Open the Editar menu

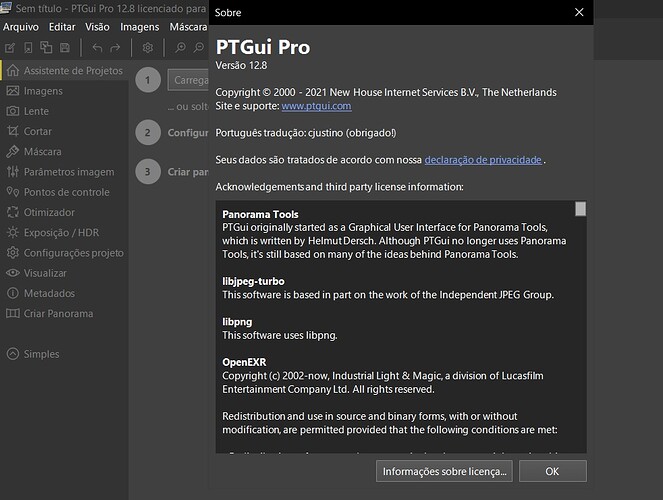(x=62, y=27)
